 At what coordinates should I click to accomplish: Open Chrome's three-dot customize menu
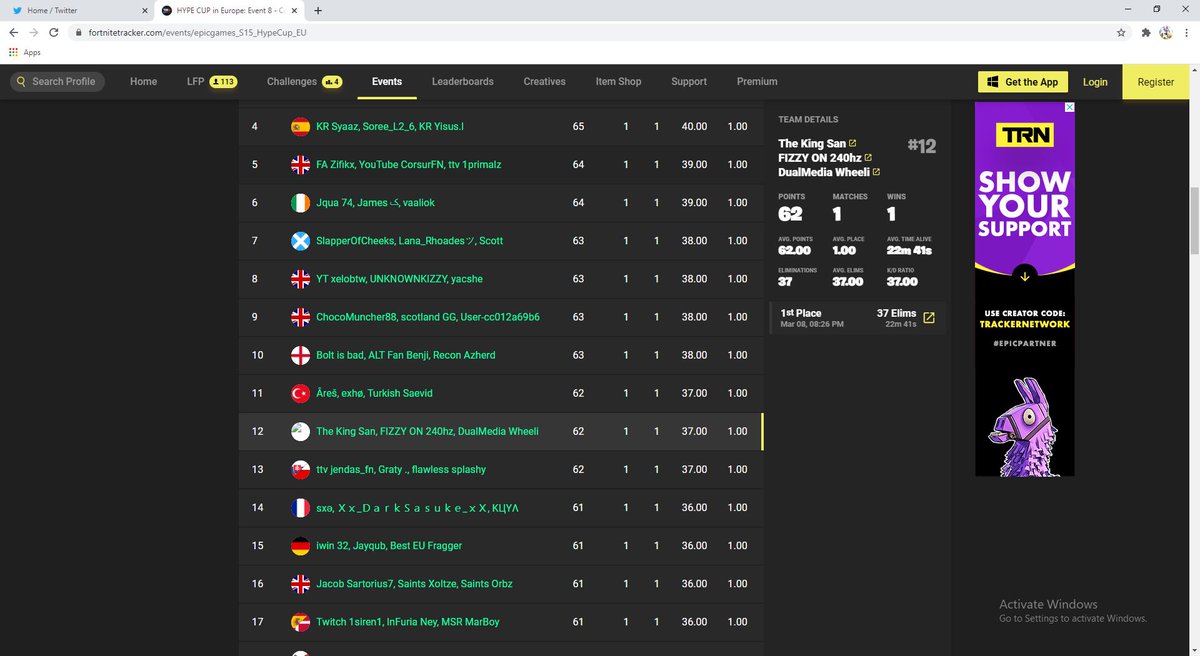(x=1186, y=32)
